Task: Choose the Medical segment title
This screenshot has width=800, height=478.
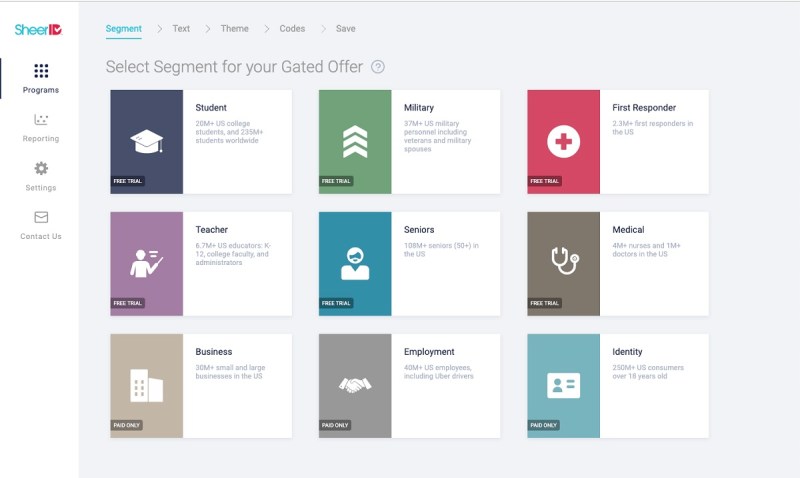Action: (x=628, y=230)
